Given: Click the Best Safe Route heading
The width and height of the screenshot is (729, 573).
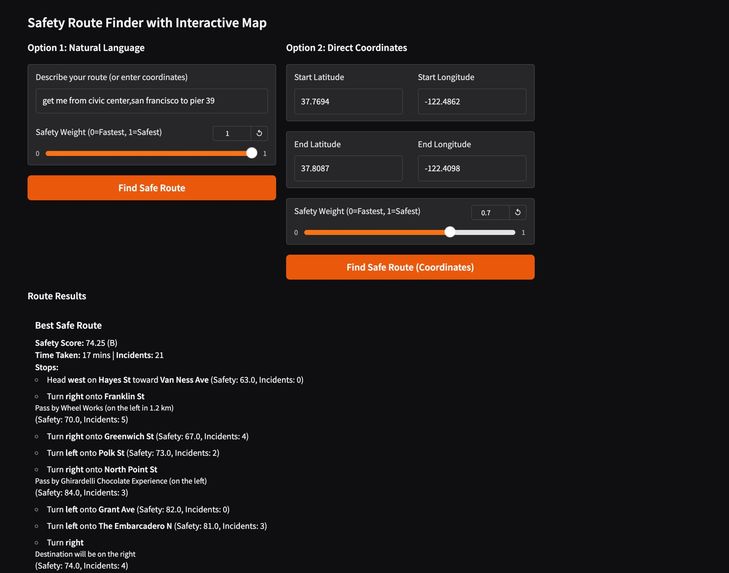Looking at the screenshot, I should (x=68, y=326).
